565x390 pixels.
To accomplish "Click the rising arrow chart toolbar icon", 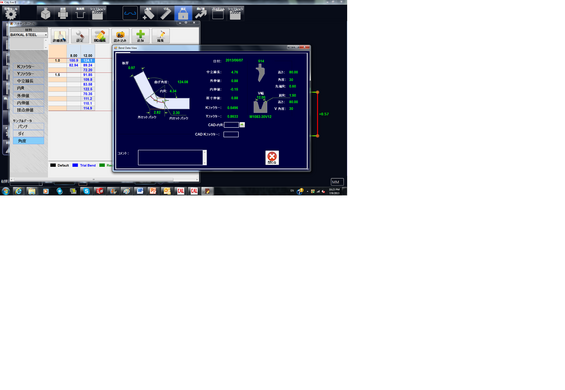I will 200,14.
